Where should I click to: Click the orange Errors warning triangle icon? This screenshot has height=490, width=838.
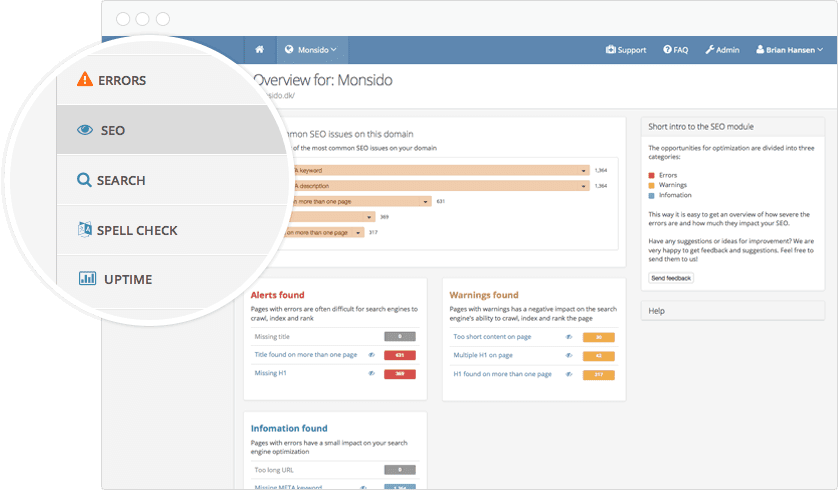click(84, 79)
